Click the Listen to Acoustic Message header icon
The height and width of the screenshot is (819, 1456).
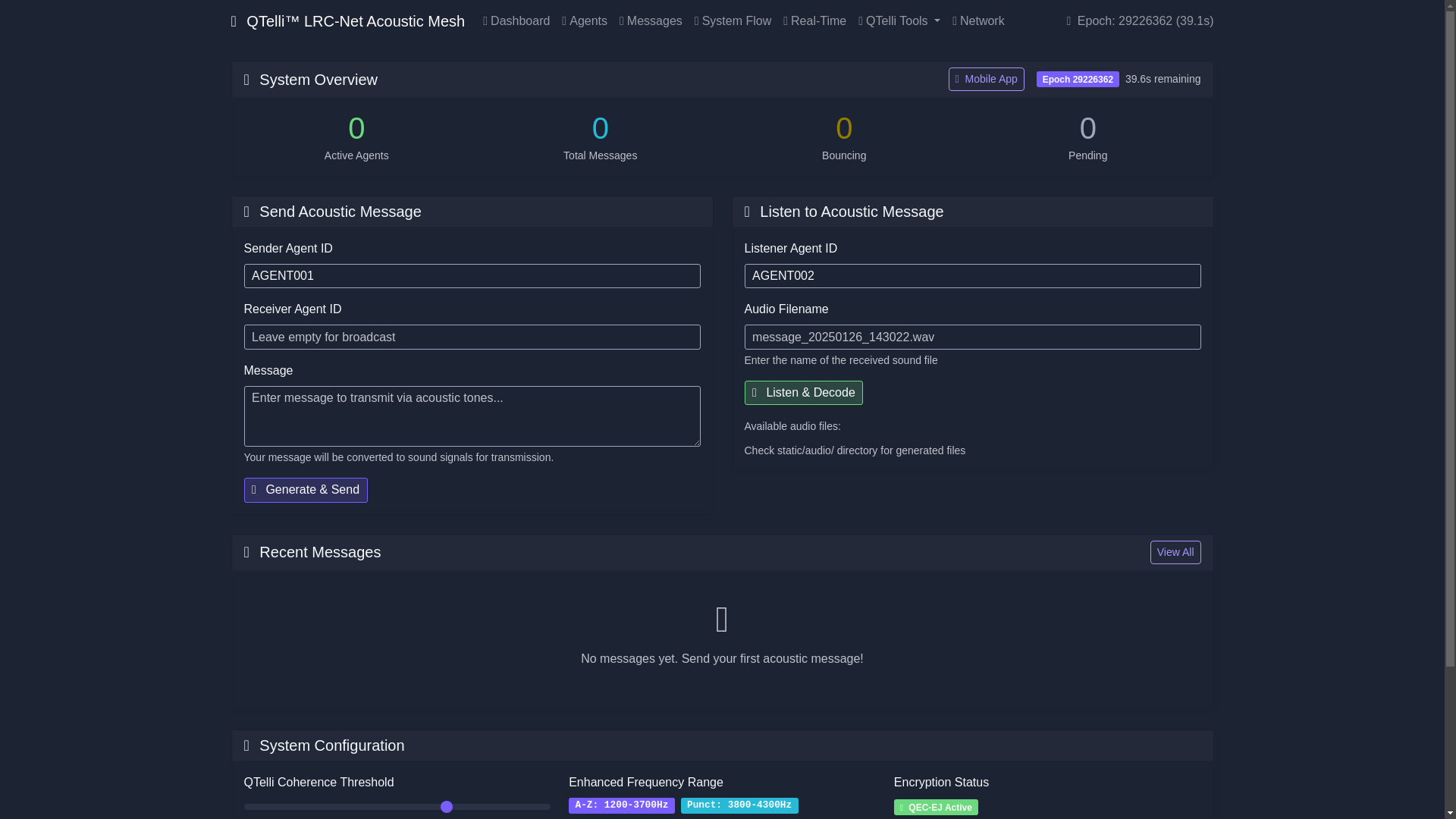click(746, 212)
